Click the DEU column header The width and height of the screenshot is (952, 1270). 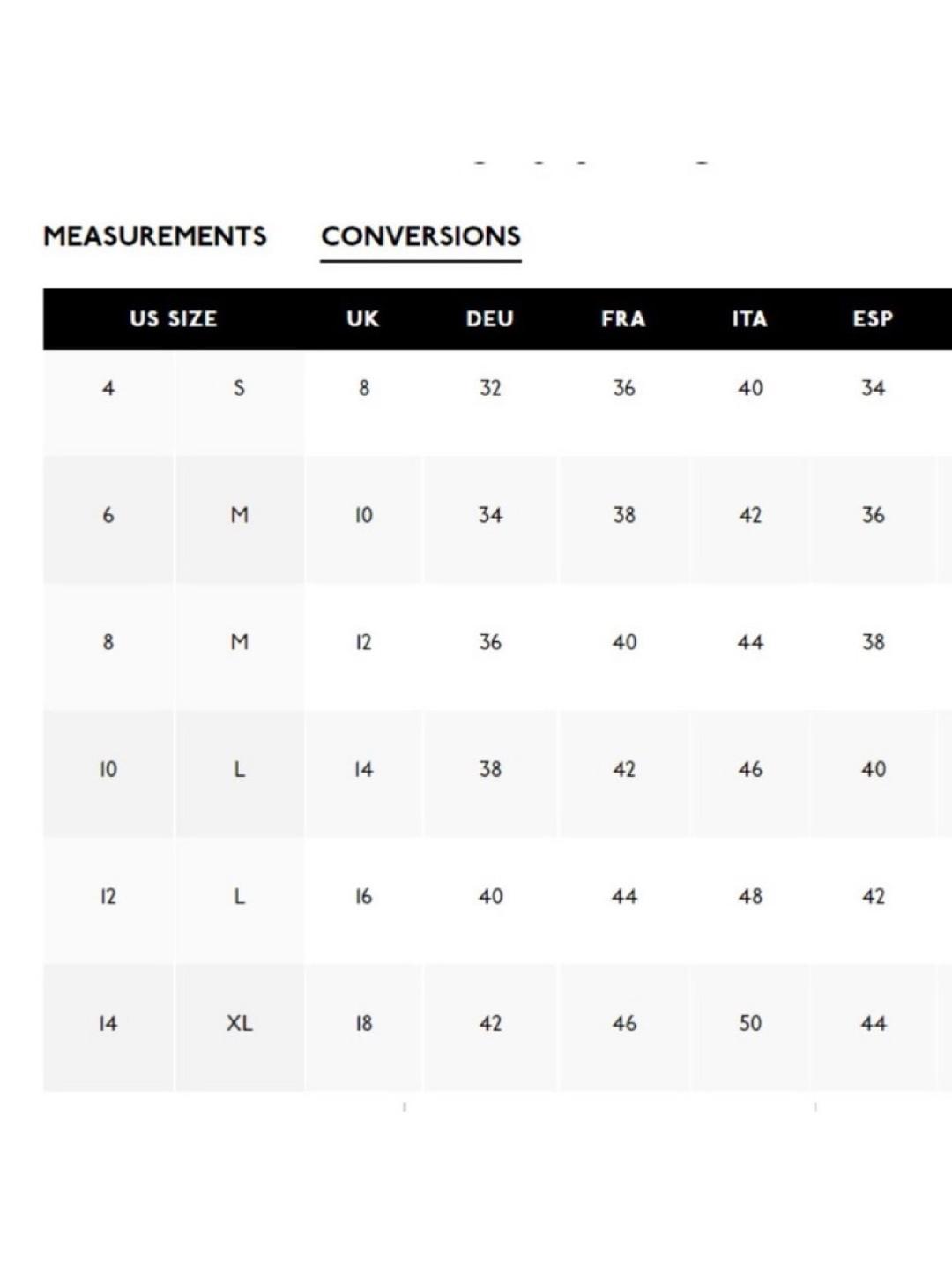point(490,318)
